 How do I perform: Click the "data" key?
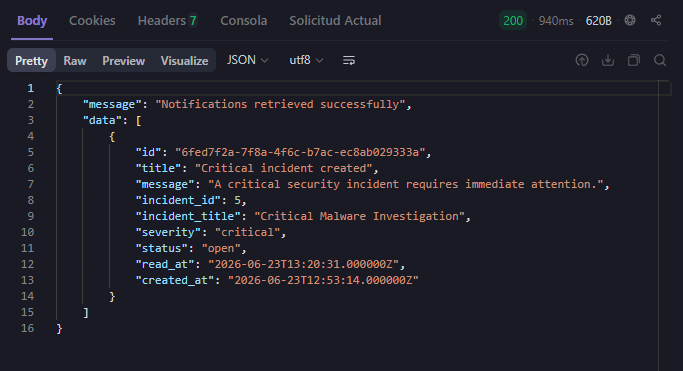[102, 121]
